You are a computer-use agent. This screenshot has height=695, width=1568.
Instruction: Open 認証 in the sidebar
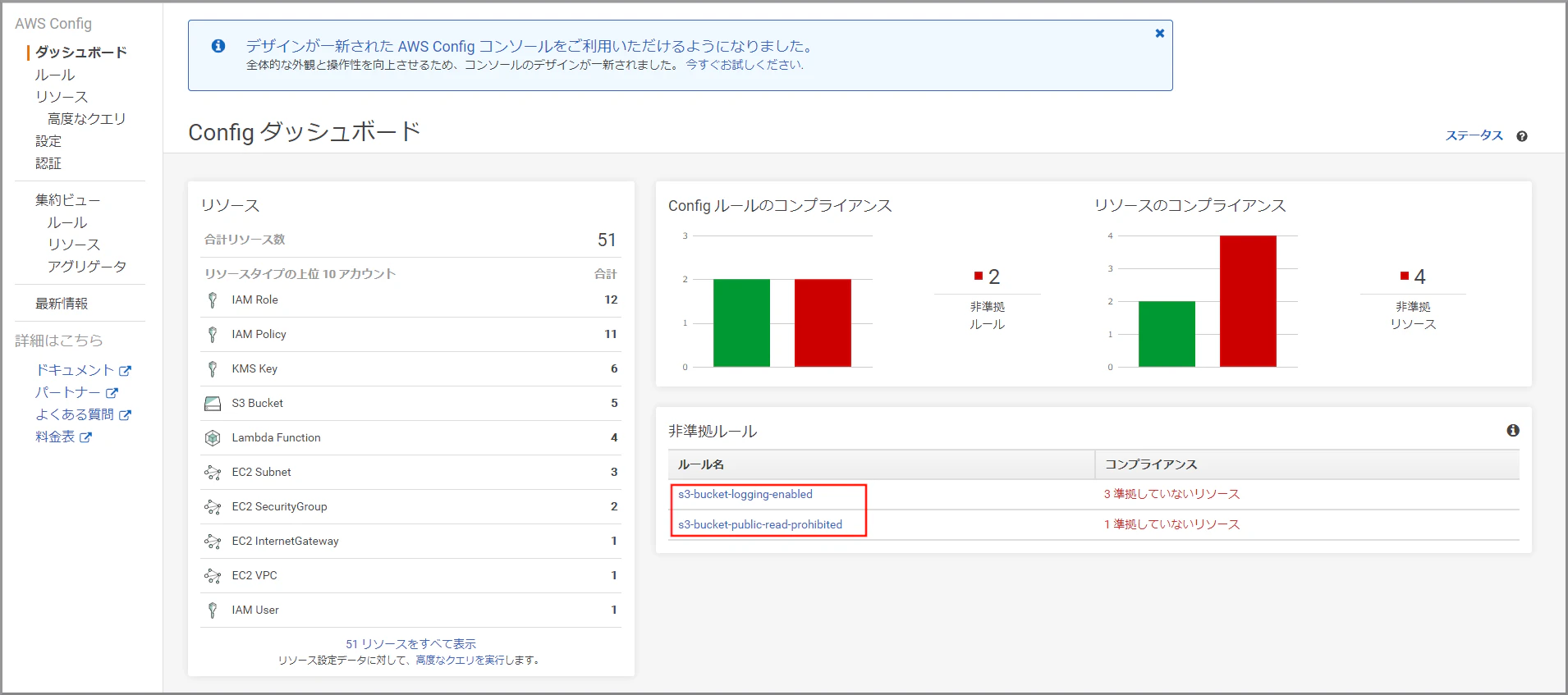click(x=48, y=163)
